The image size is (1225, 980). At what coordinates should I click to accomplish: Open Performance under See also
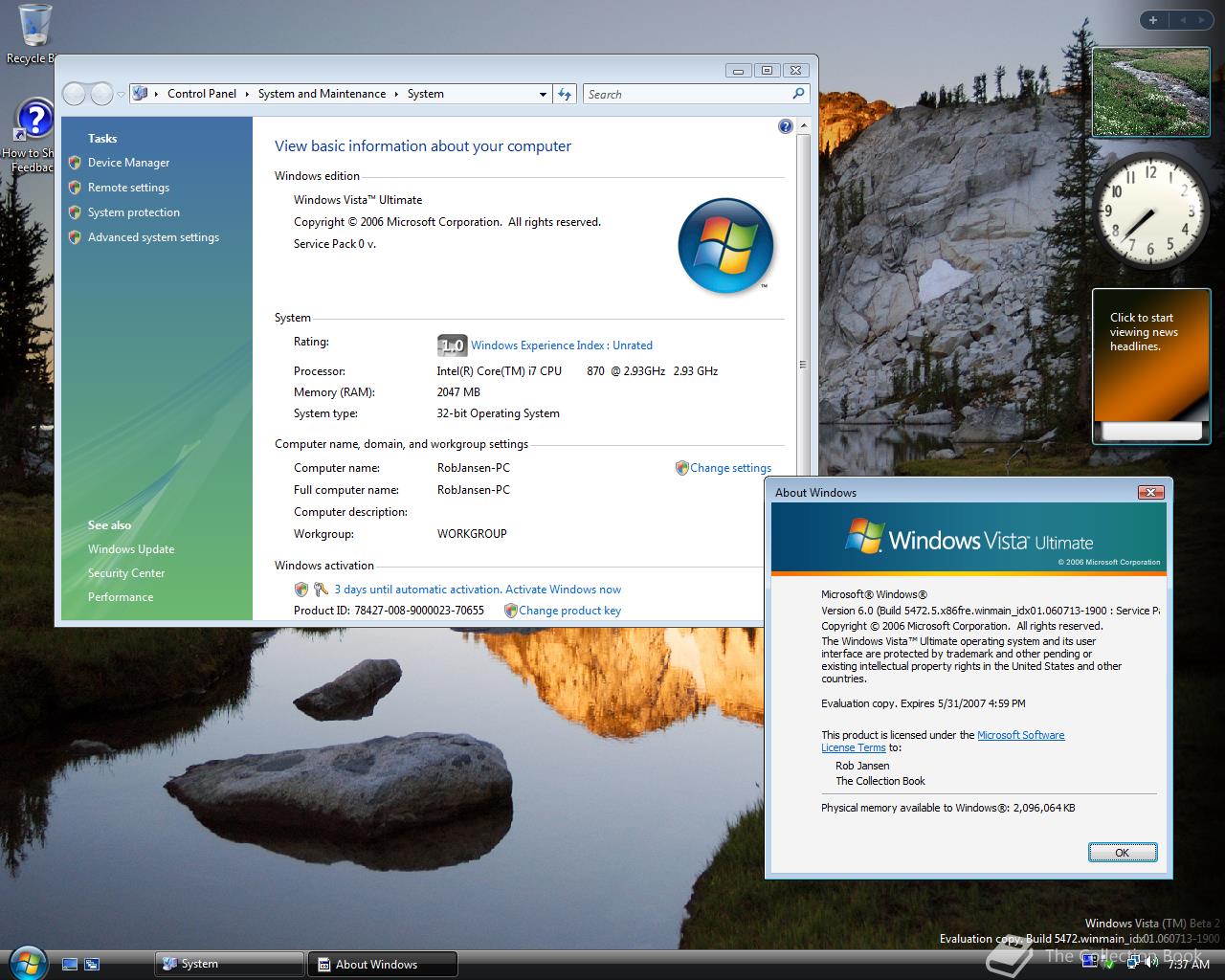[x=121, y=597]
